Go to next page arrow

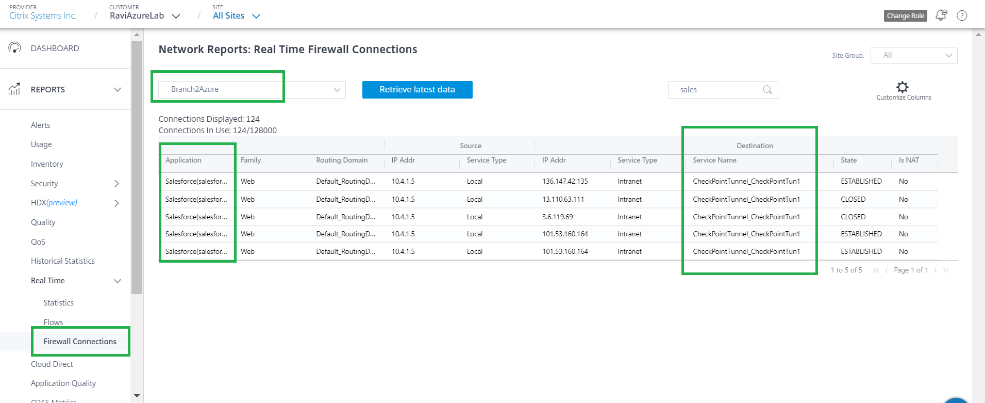click(935, 270)
